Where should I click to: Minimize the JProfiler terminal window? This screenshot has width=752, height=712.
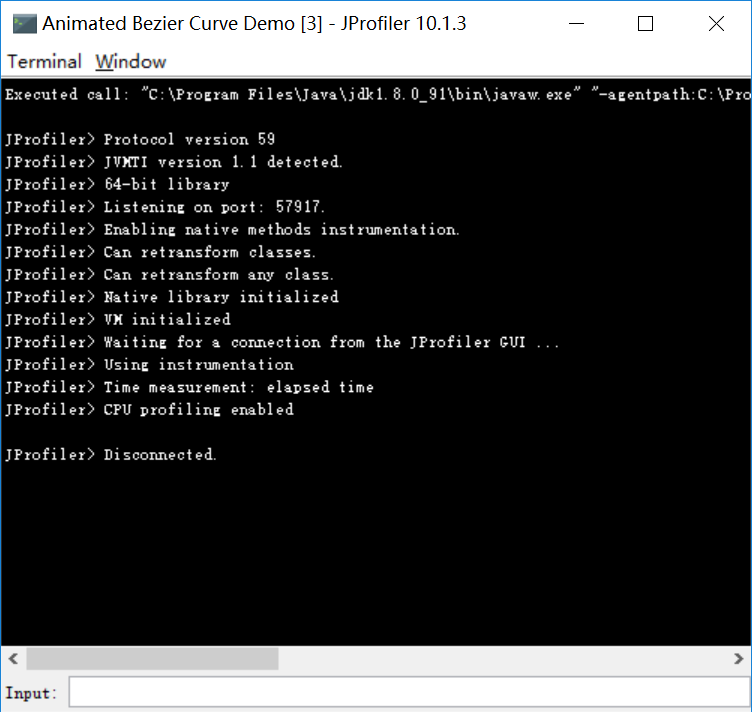point(576,23)
